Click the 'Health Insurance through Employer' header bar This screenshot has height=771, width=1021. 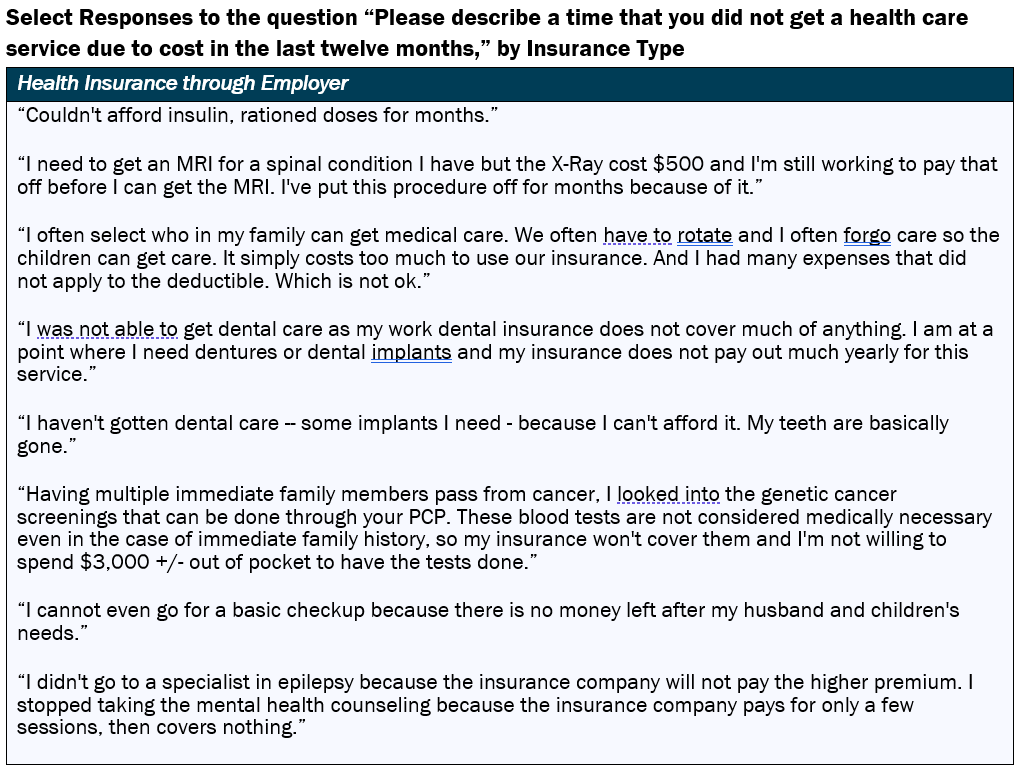510,84
